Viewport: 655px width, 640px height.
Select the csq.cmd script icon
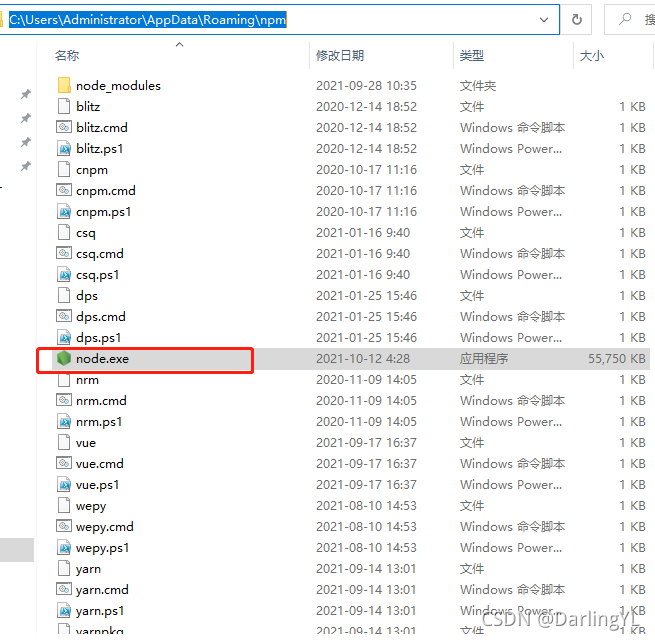tap(64, 253)
